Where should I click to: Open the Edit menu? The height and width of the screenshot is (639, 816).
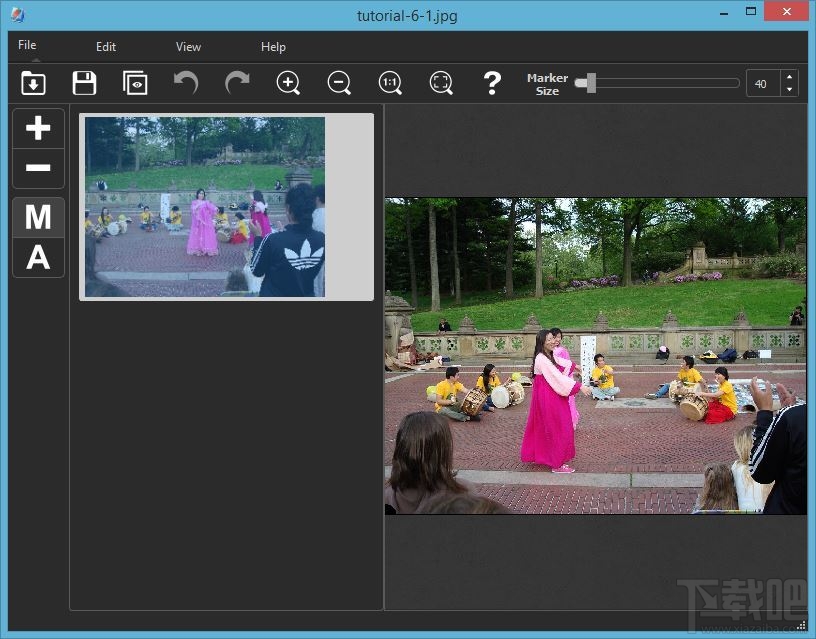point(105,46)
